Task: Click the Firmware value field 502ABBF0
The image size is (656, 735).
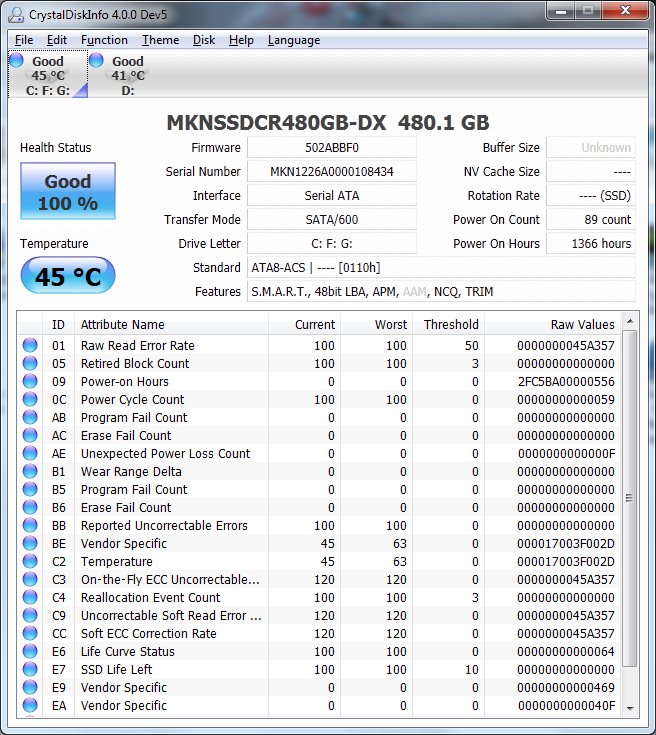Action: pyautogui.click(x=332, y=148)
